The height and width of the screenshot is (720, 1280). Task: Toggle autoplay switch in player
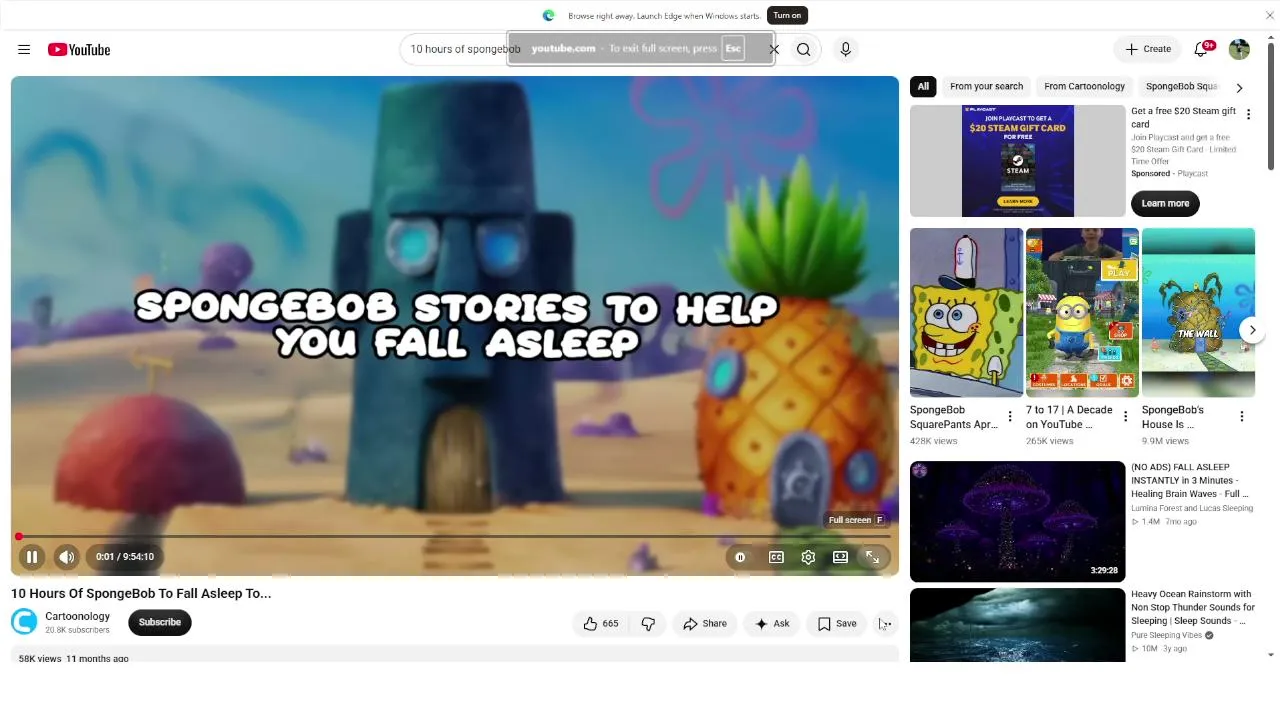coord(740,557)
